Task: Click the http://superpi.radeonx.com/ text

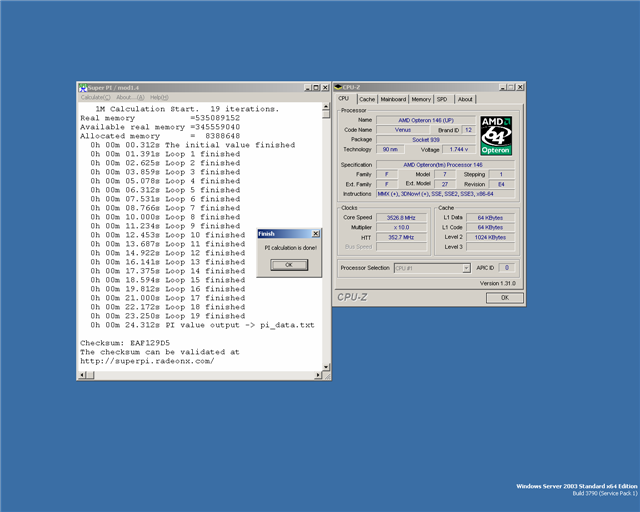Action: point(147,361)
